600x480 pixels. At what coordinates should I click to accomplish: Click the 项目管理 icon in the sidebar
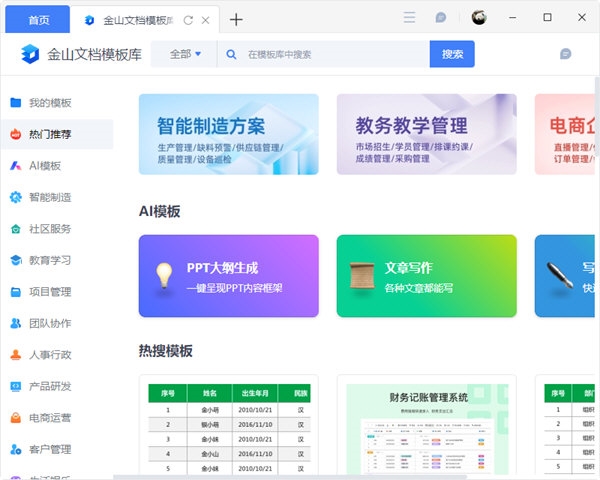(x=16, y=292)
